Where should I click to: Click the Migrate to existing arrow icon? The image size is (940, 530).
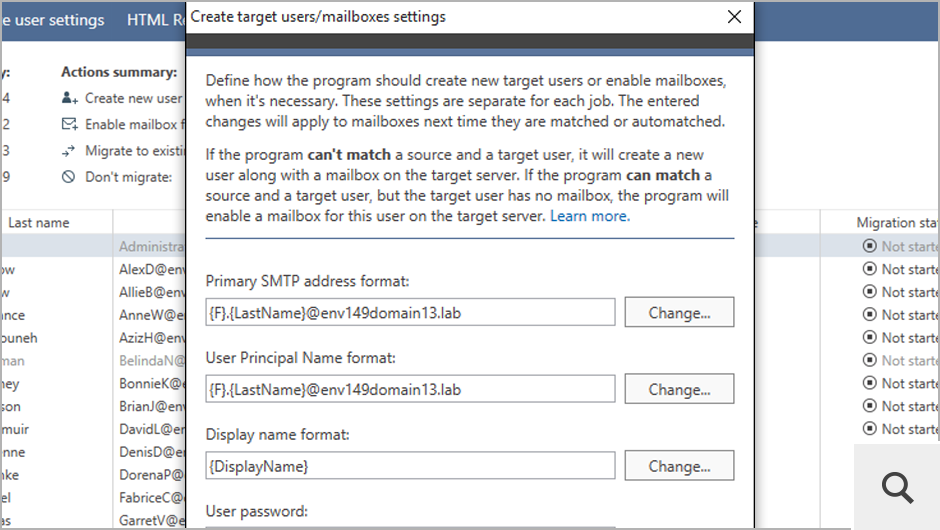(x=69, y=151)
